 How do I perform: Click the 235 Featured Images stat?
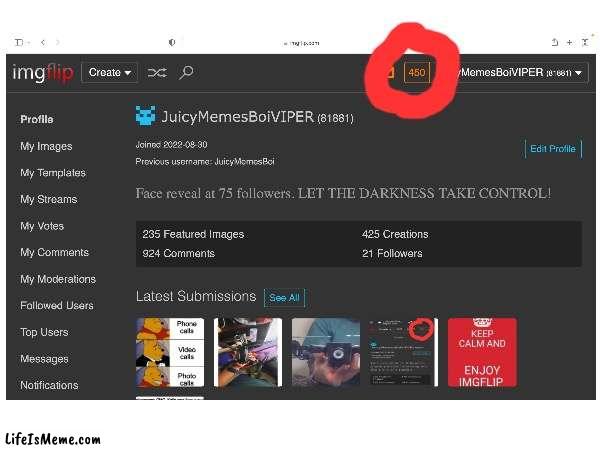[x=193, y=234]
